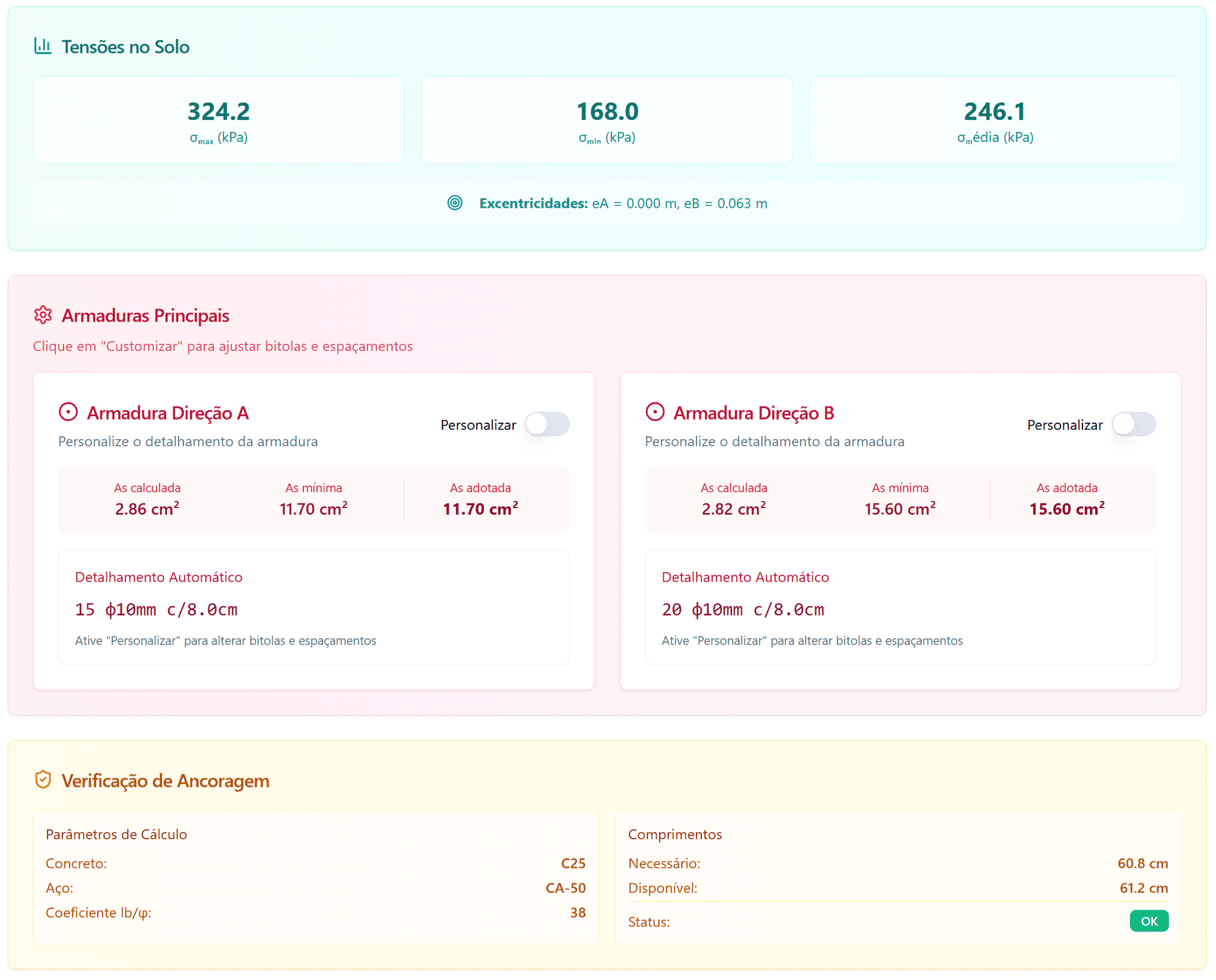
Task: Click the bar chart icon beside Tensões no Solo
Action: point(43,46)
